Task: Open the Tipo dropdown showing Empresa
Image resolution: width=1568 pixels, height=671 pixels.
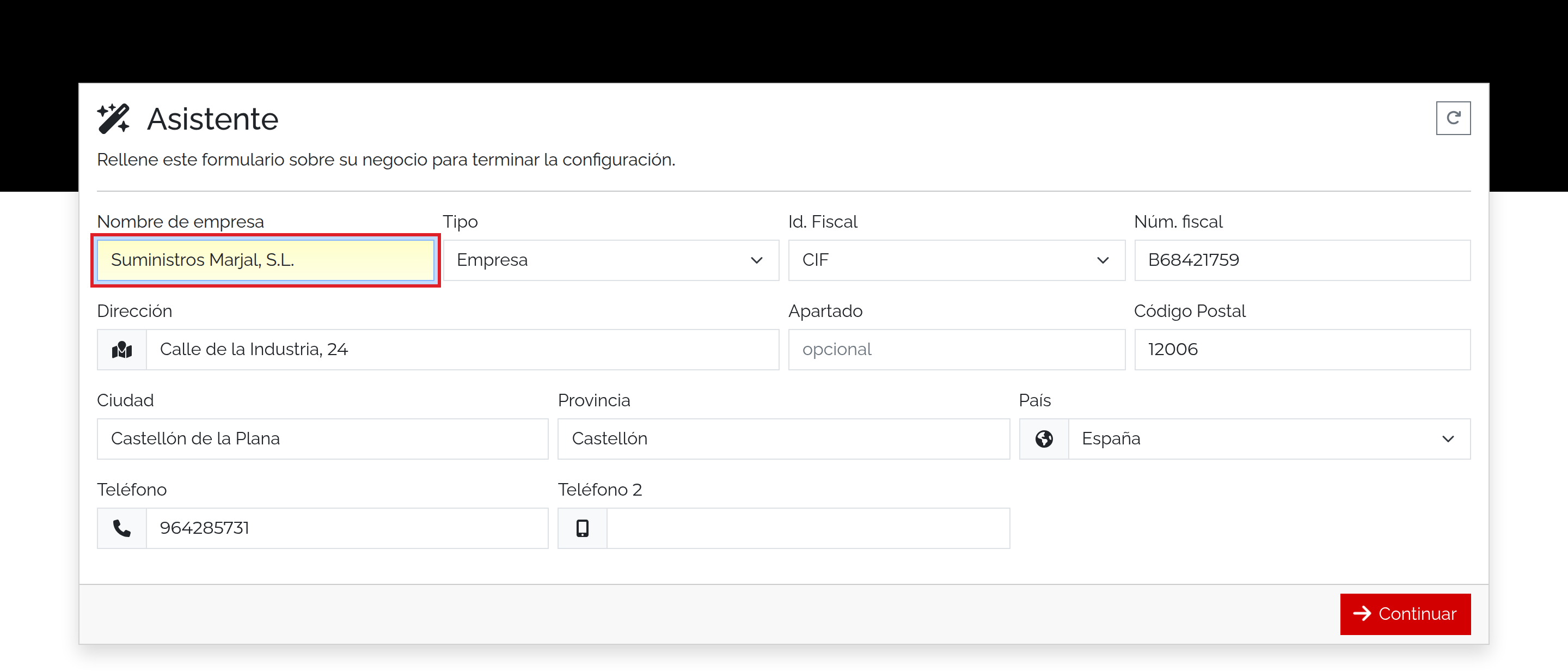Action: pyautogui.click(x=610, y=260)
